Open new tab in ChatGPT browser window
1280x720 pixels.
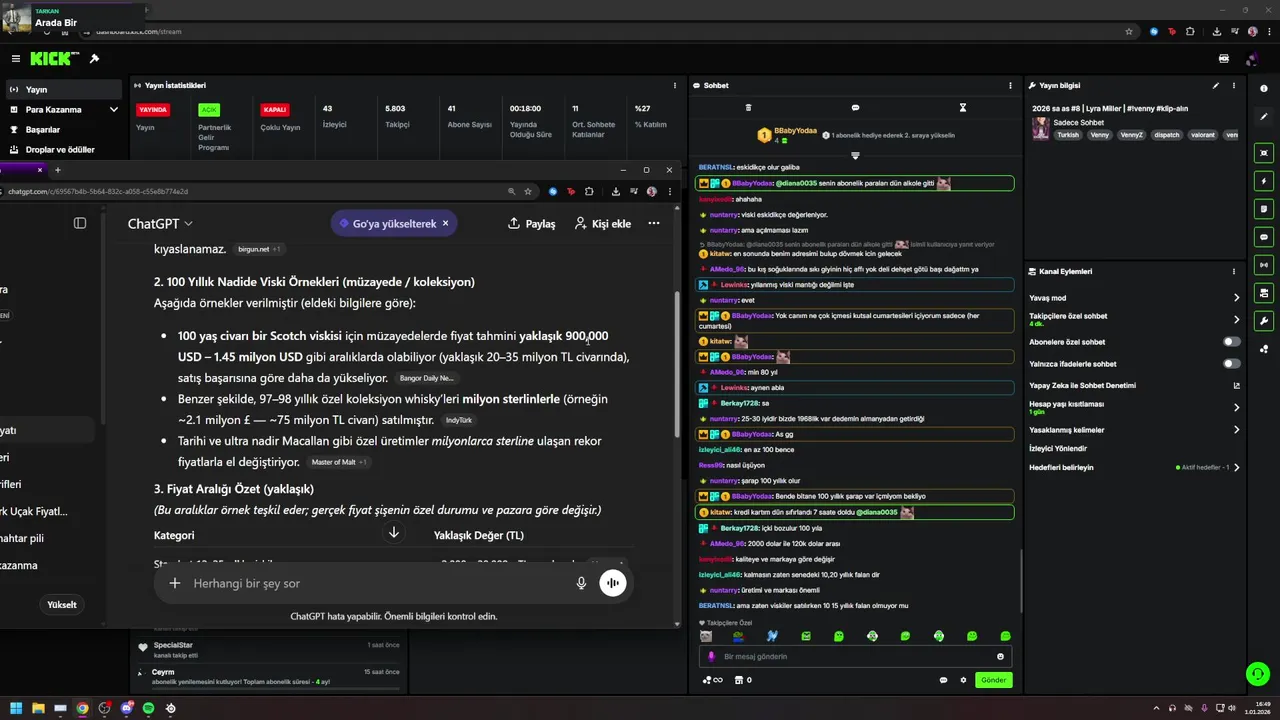pyautogui.click(x=57, y=170)
